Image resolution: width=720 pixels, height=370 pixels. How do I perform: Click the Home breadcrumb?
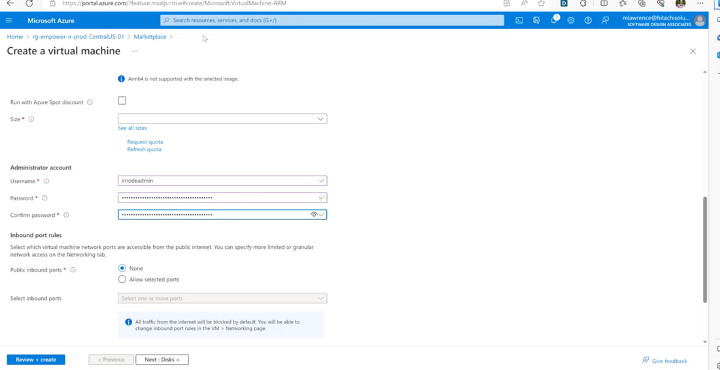click(15, 37)
